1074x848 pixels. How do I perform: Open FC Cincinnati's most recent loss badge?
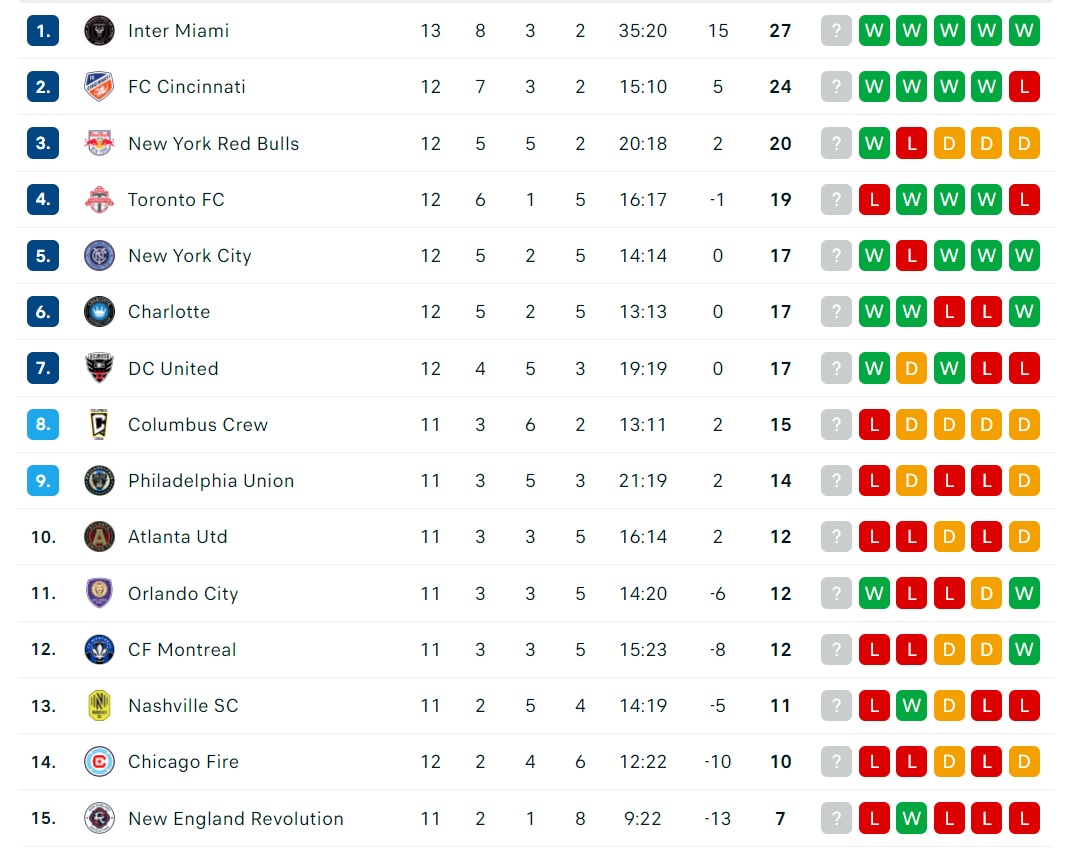pos(1024,87)
